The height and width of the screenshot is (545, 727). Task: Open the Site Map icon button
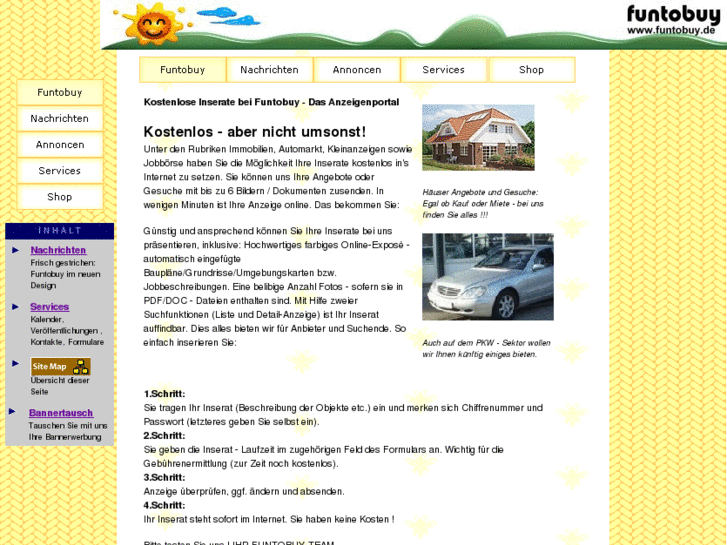pyautogui.click(x=61, y=366)
